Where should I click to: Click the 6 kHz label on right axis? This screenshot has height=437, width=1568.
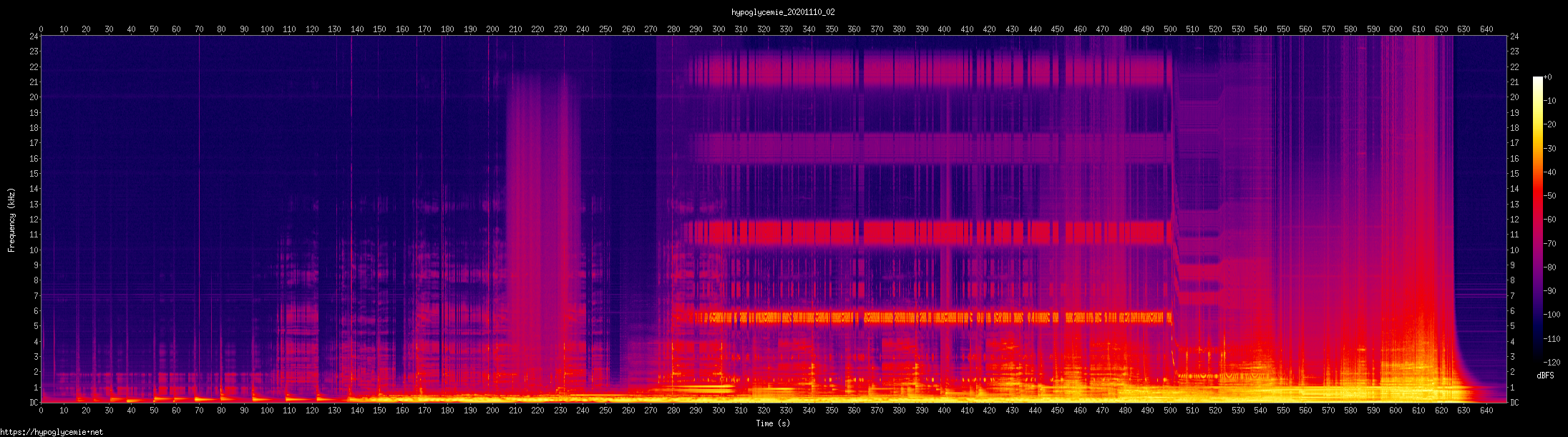coord(1514,311)
